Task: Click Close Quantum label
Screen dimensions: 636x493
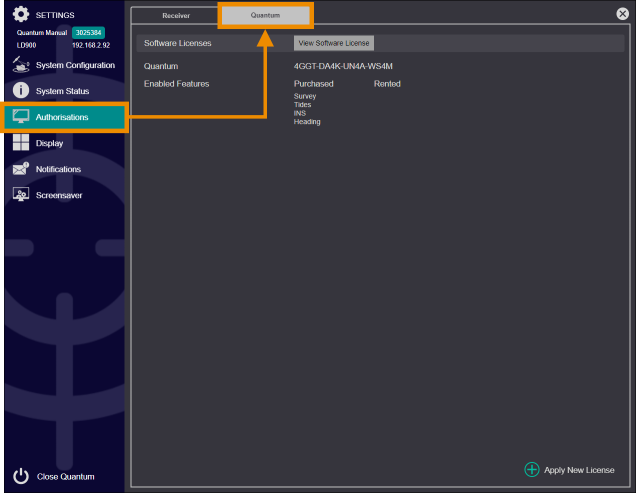Action: (x=66, y=476)
